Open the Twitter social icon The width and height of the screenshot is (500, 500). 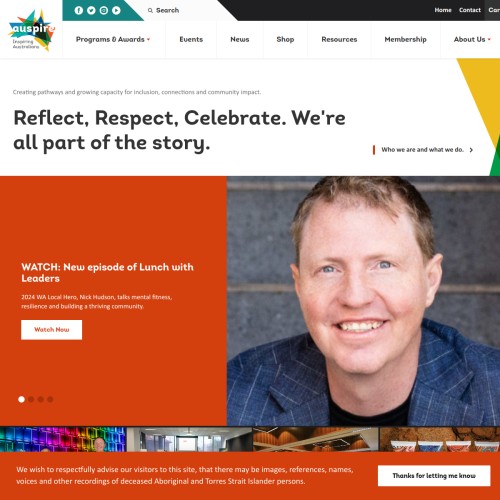tap(91, 10)
